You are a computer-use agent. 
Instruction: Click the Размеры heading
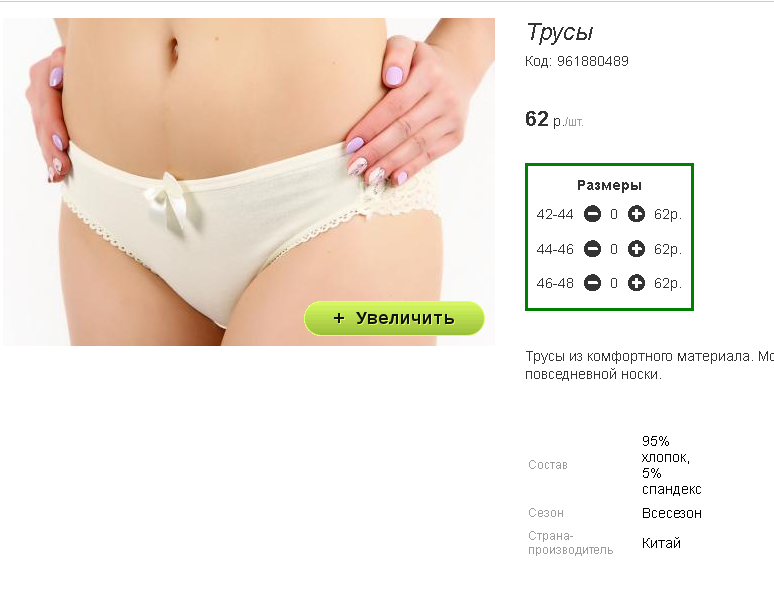610,186
